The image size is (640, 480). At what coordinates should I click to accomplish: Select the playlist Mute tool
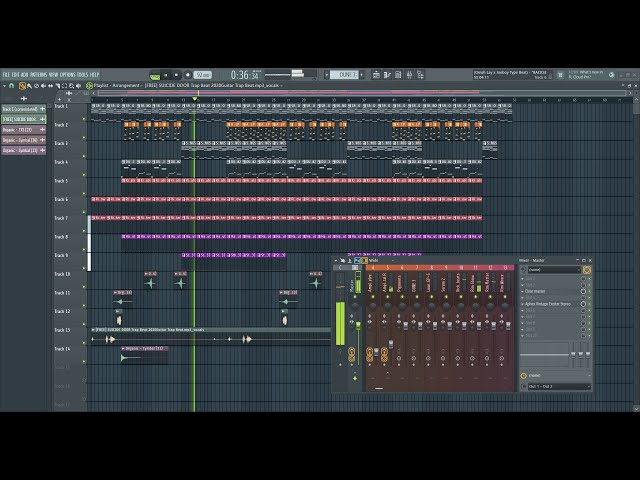(x=43, y=86)
